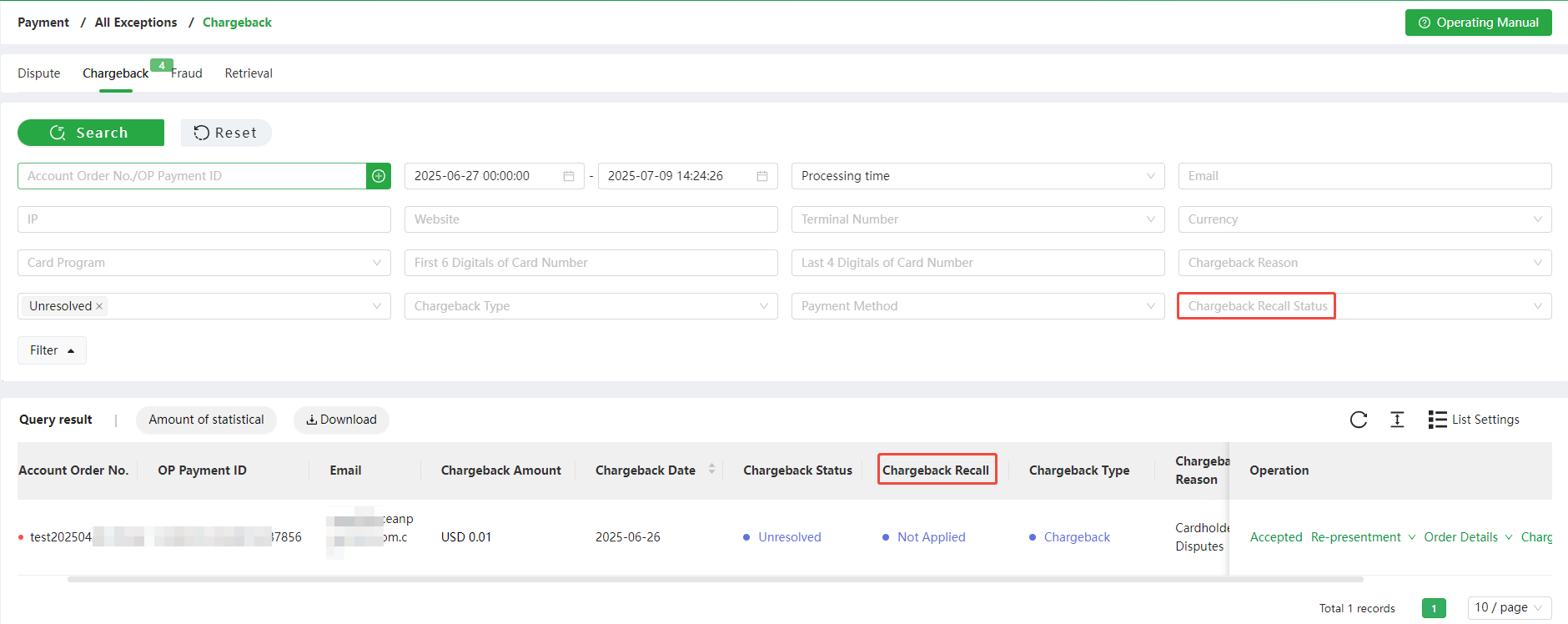Screen dimensions: 1568x624
Task: Expand the Re-presentment operation dropdown
Action: (1363, 537)
